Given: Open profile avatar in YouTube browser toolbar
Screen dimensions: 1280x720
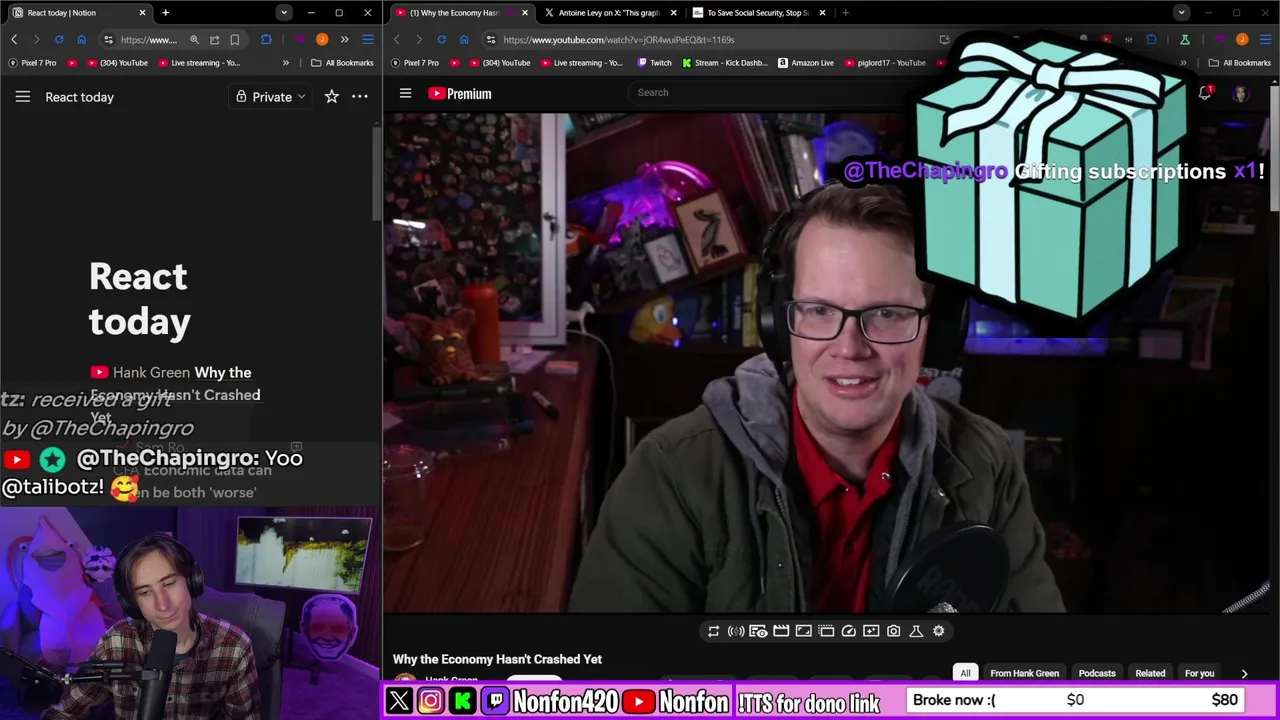Looking at the screenshot, I should coord(1242,40).
